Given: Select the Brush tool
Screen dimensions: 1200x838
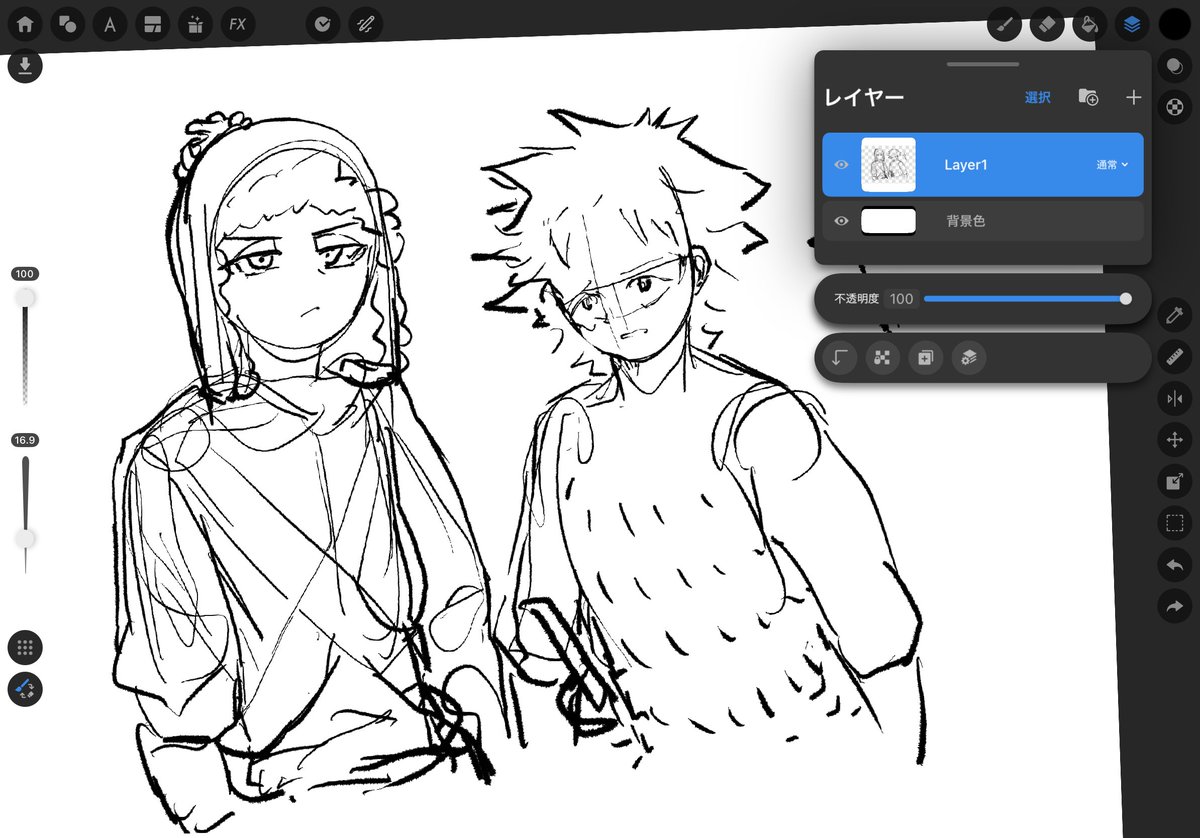Looking at the screenshot, I should tap(1004, 23).
